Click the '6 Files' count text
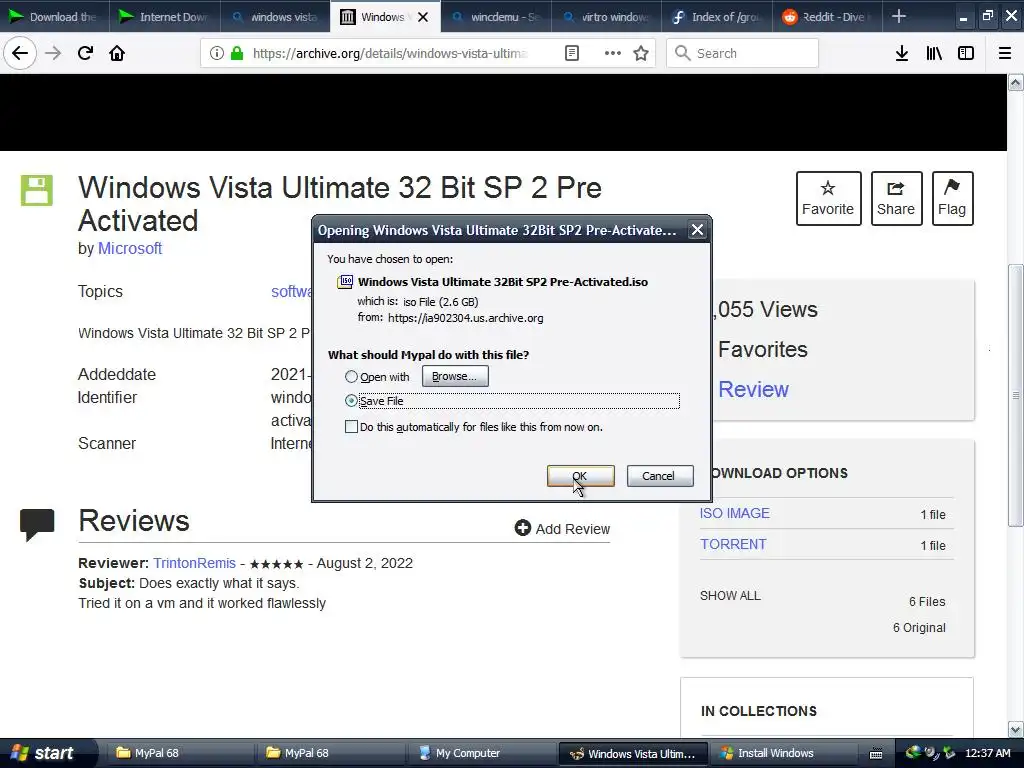 click(x=927, y=601)
